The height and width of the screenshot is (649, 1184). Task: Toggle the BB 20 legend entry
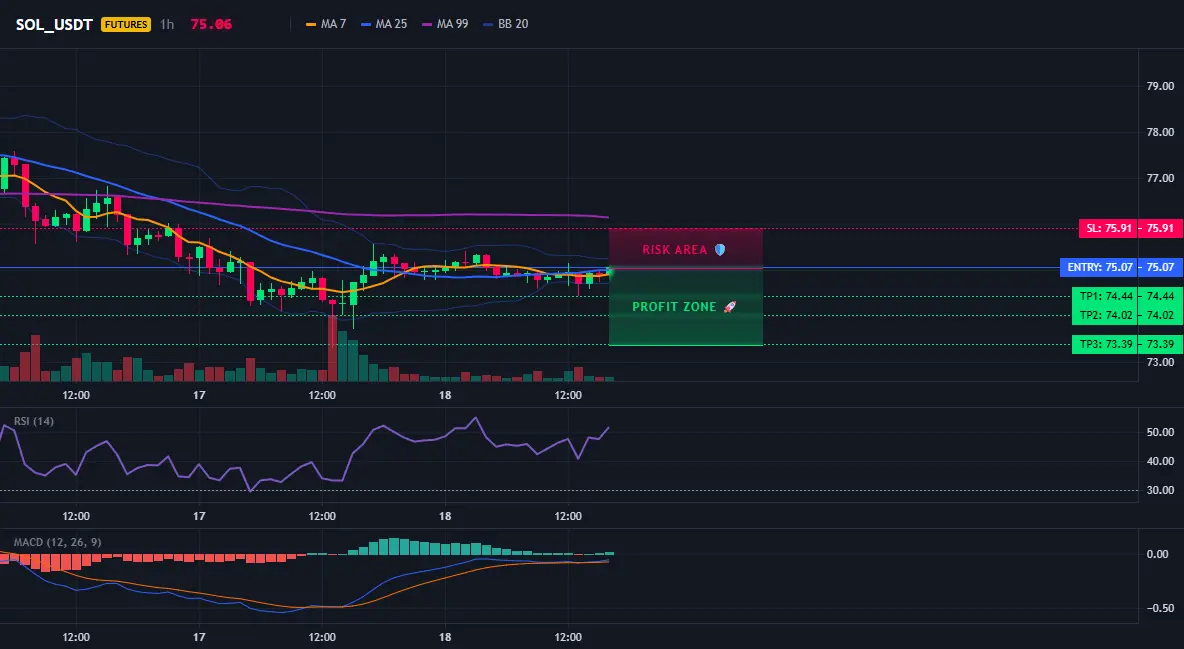coord(505,24)
